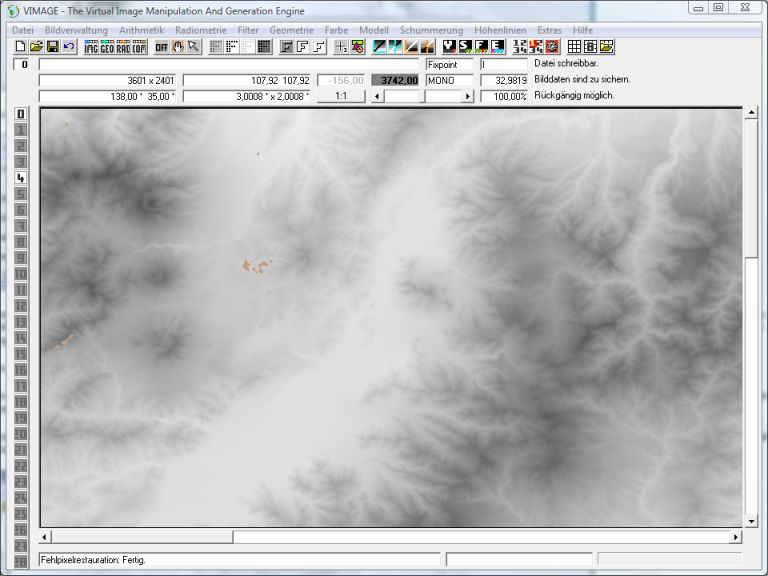Toggle image slot 10 on sidebar
The width and height of the screenshot is (768, 576).
20,274
